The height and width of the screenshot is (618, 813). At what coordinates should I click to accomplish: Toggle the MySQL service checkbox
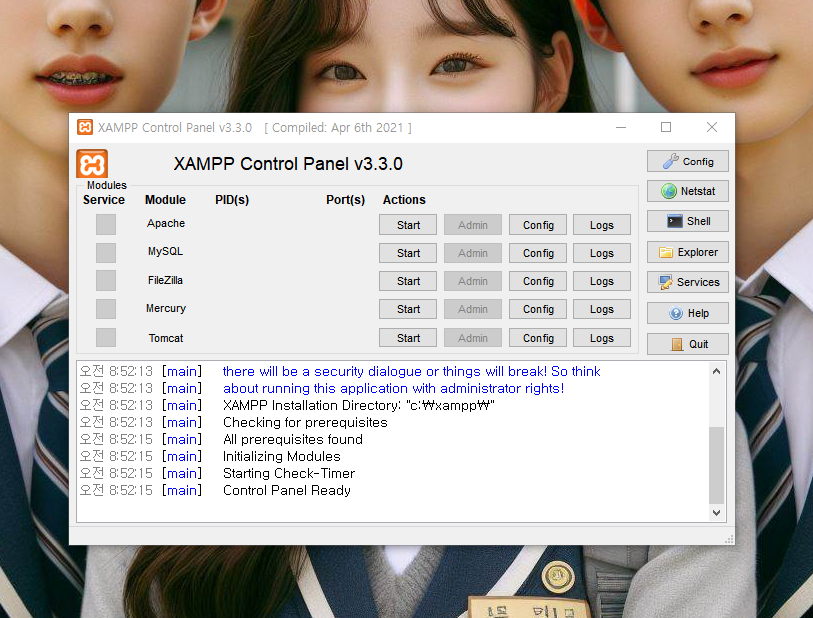point(106,252)
